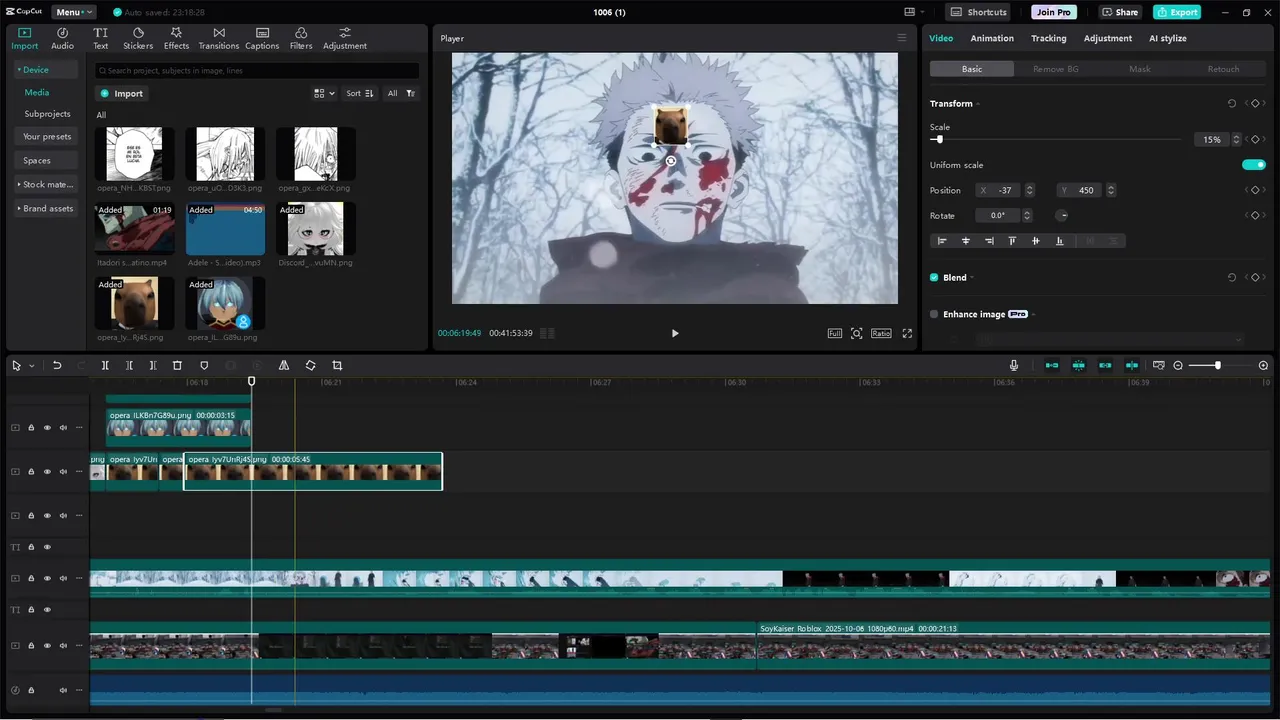Enable the Enhance image checkbox
Image resolution: width=1280 pixels, height=720 pixels.
point(934,314)
